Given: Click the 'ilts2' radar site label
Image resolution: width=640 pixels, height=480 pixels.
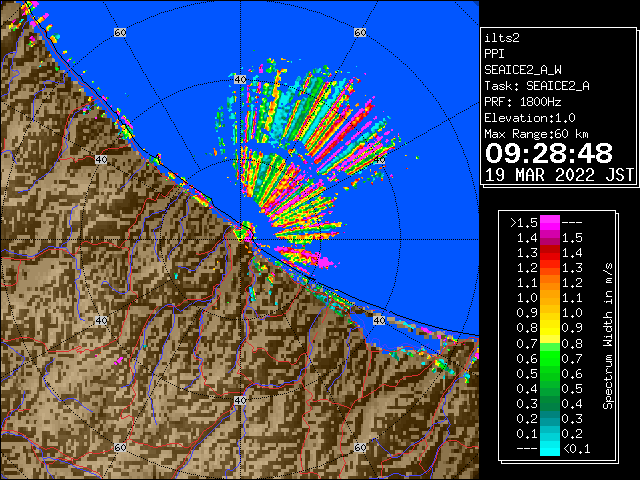Looking at the screenshot, I should point(502,38).
